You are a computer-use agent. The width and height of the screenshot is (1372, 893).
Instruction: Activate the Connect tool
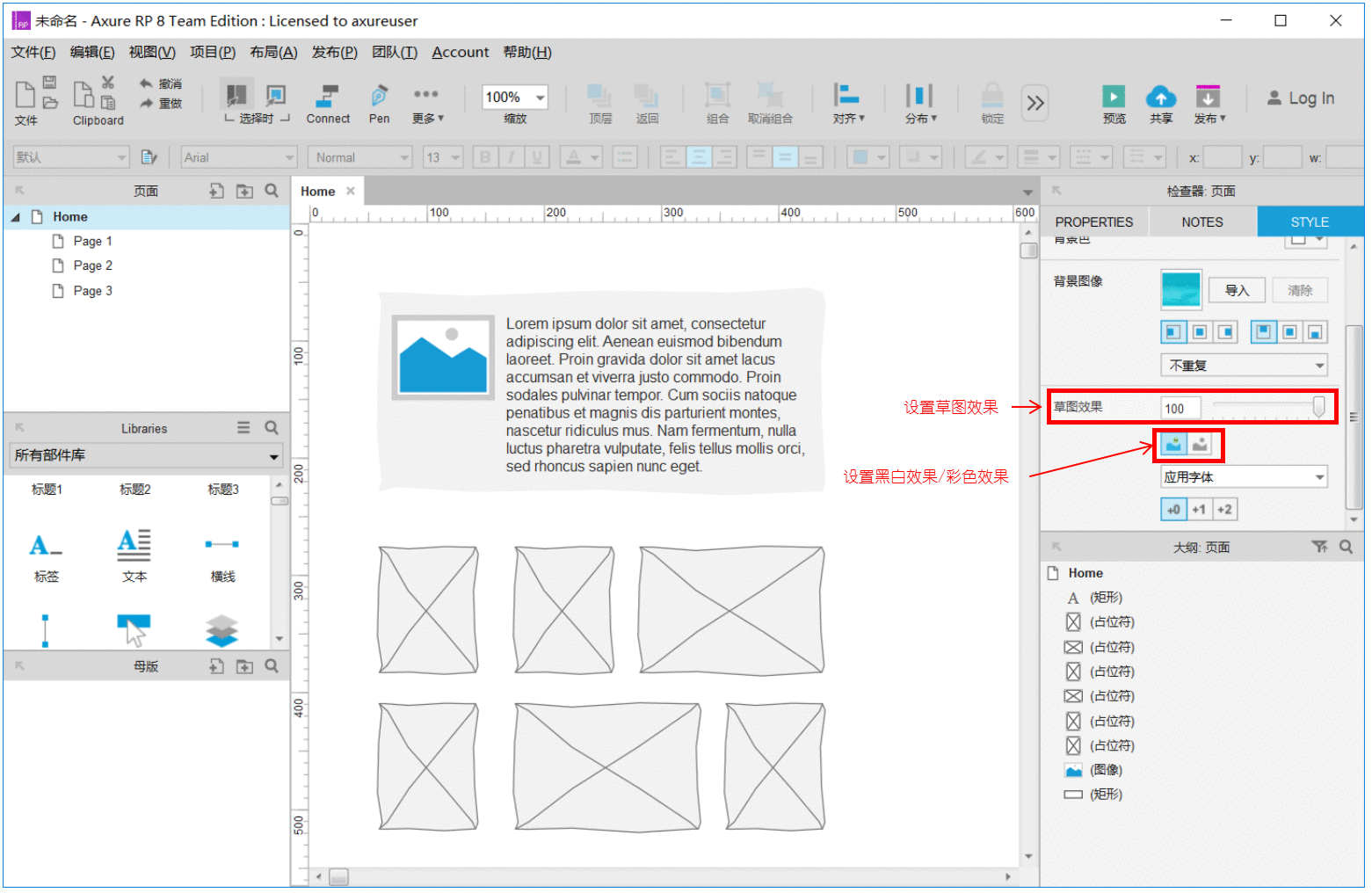point(328,104)
